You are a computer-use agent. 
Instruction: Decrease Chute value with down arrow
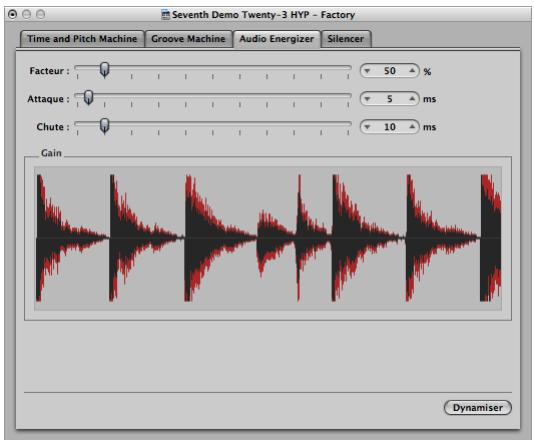coord(367,127)
